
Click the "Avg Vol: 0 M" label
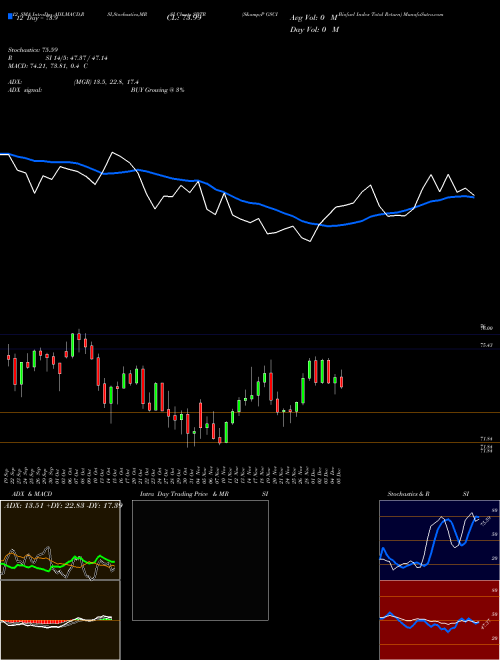(x=314, y=18)
